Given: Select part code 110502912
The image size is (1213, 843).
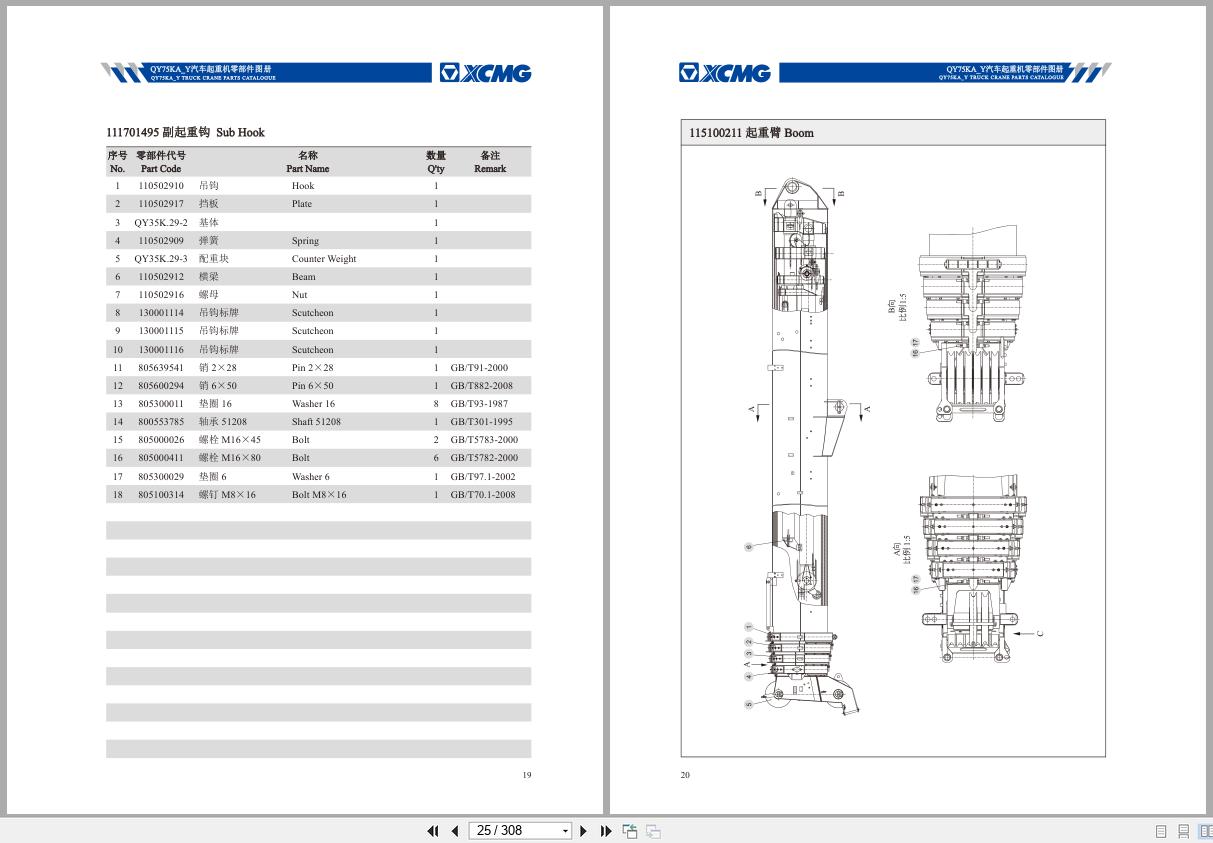Looking at the screenshot, I should point(161,277).
